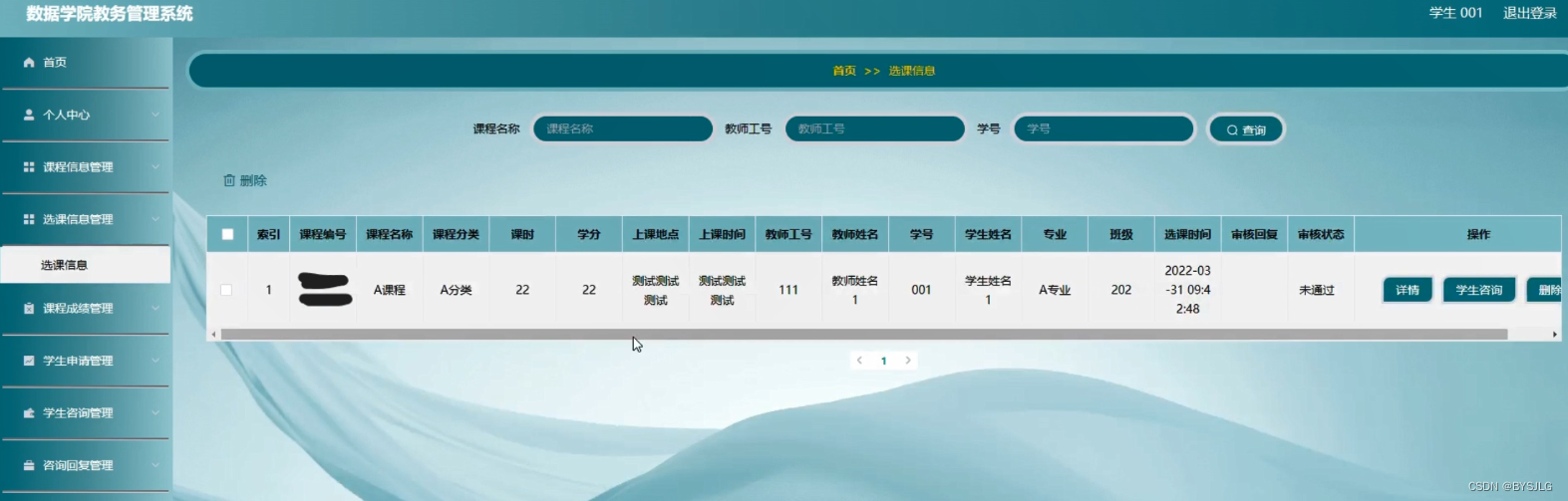
Task: Click the 选课时间 column header
Action: (x=1188, y=234)
